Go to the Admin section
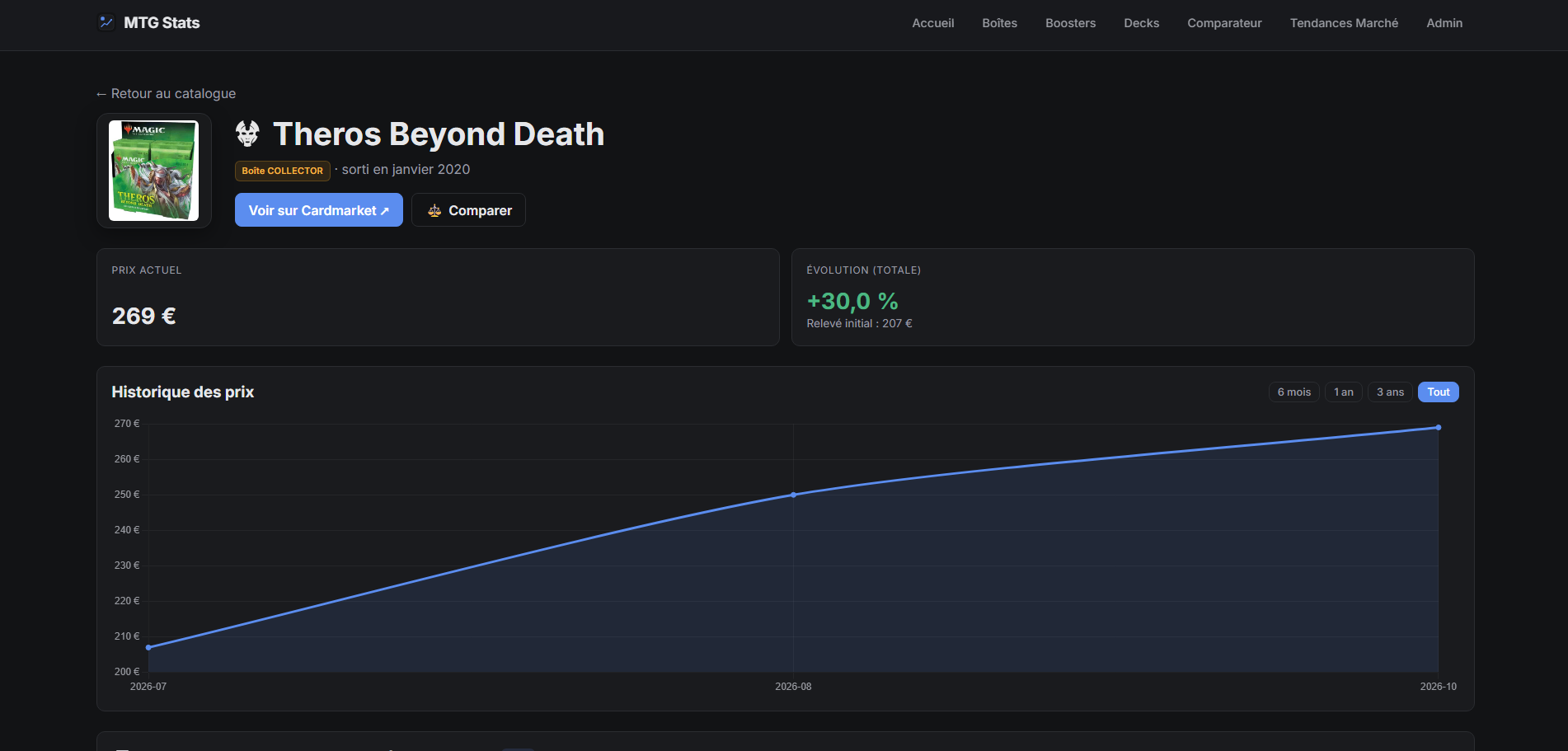The height and width of the screenshot is (751, 1568). tap(1444, 23)
